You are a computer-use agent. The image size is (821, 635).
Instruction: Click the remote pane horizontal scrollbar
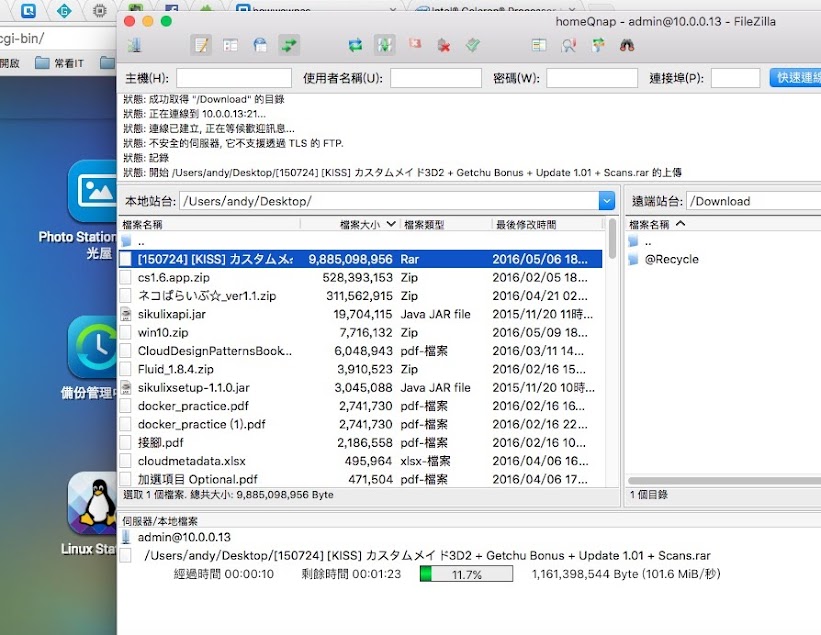click(724, 480)
